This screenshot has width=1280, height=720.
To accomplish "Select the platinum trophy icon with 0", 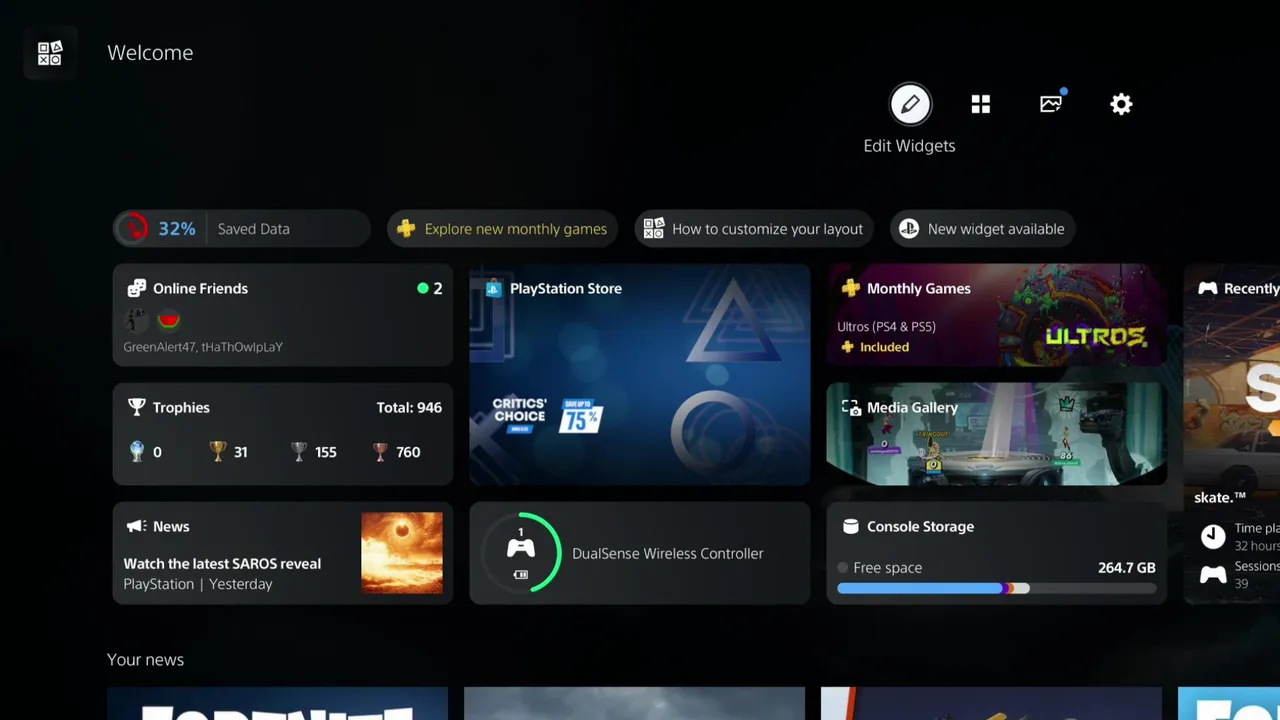I will point(137,452).
